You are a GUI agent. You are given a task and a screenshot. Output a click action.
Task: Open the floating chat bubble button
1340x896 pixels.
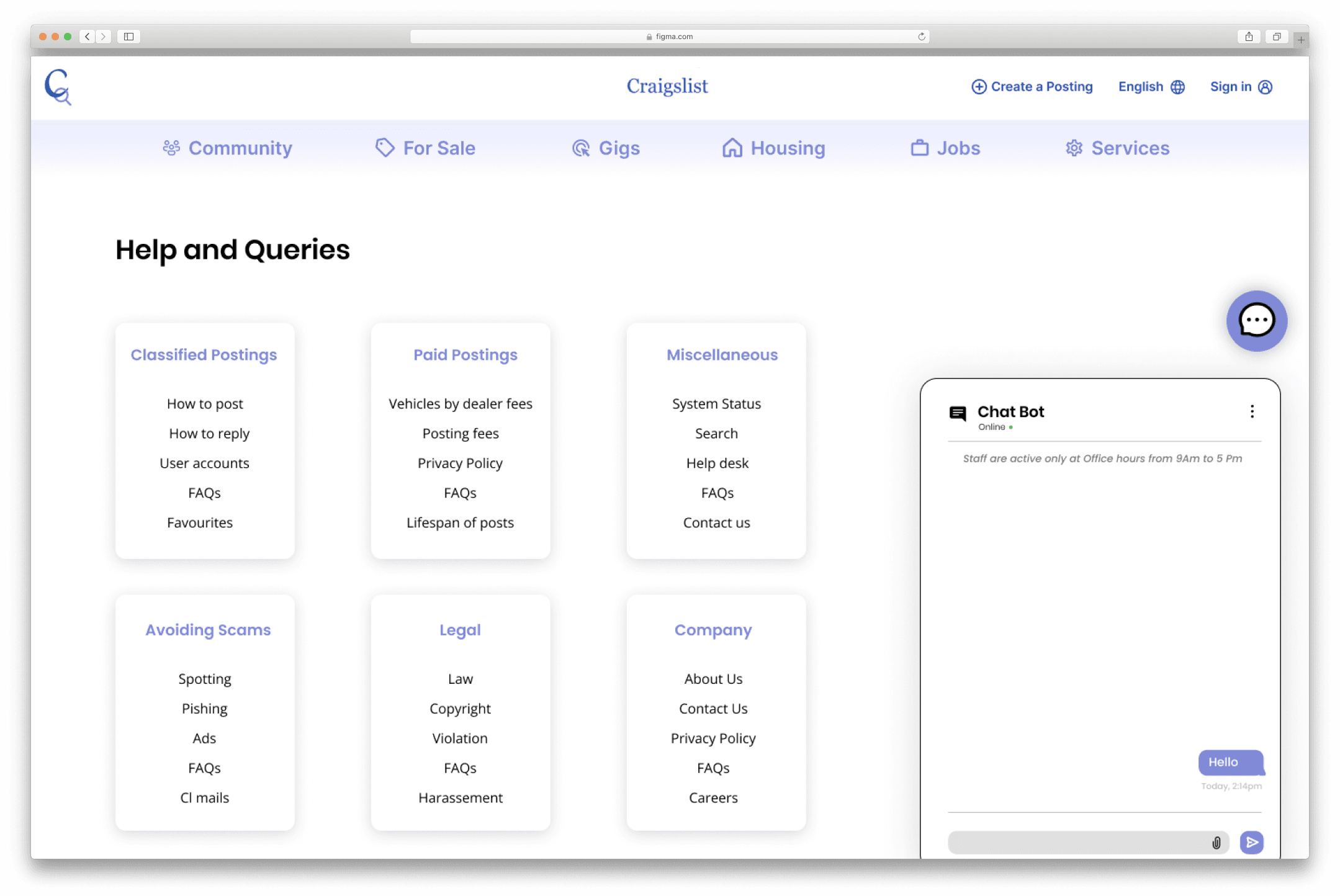(x=1256, y=321)
